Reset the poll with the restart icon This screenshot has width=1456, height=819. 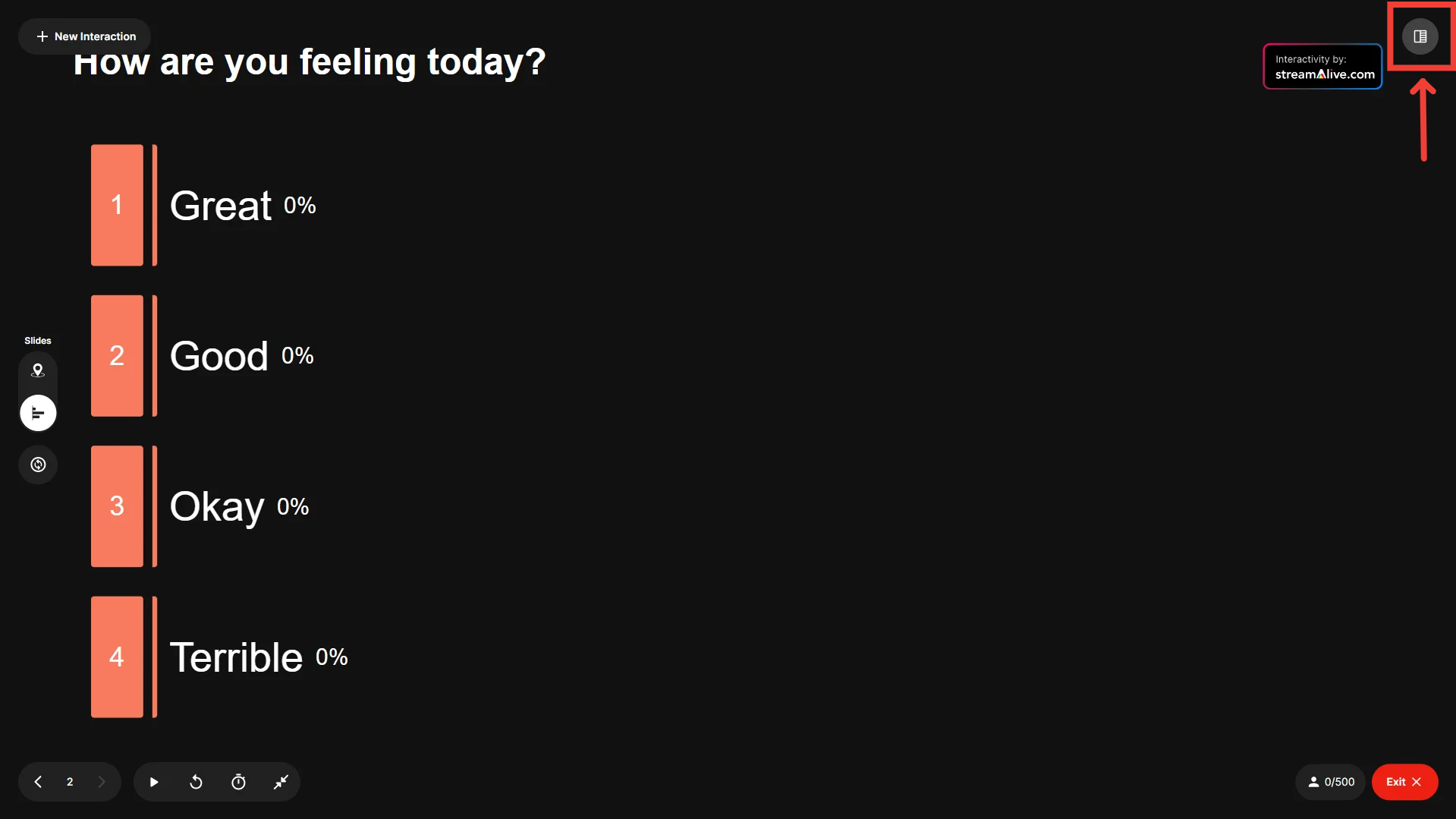(196, 782)
